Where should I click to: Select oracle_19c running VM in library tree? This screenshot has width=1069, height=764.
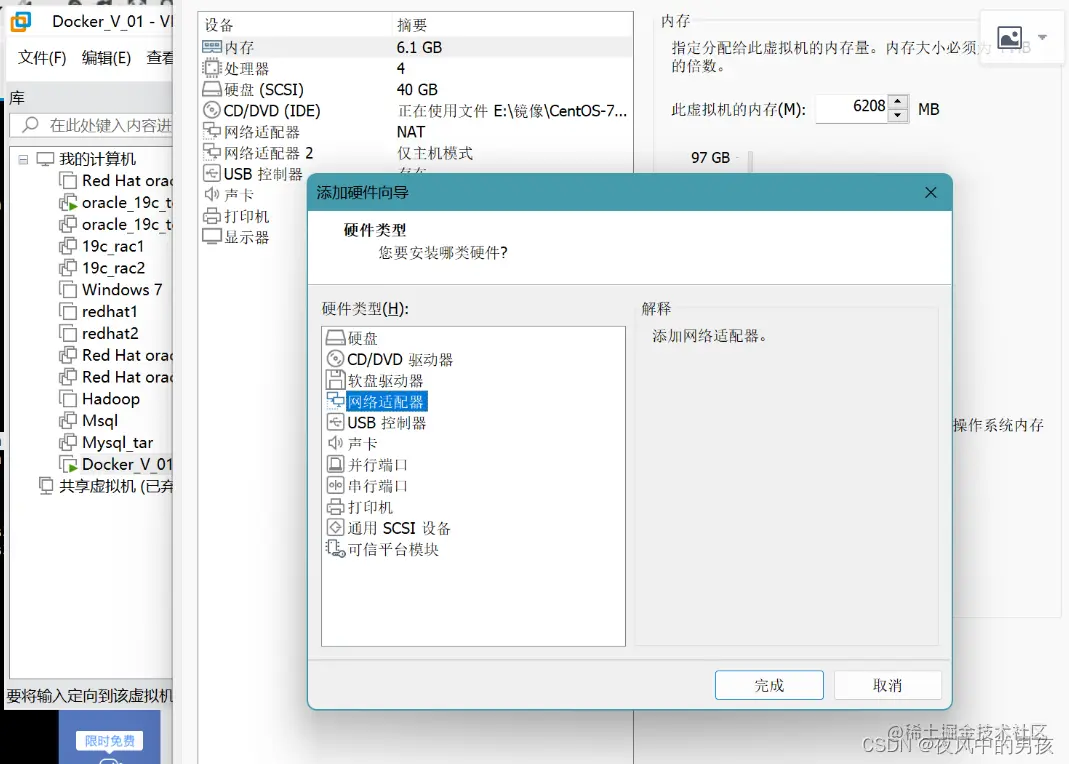click(x=116, y=202)
